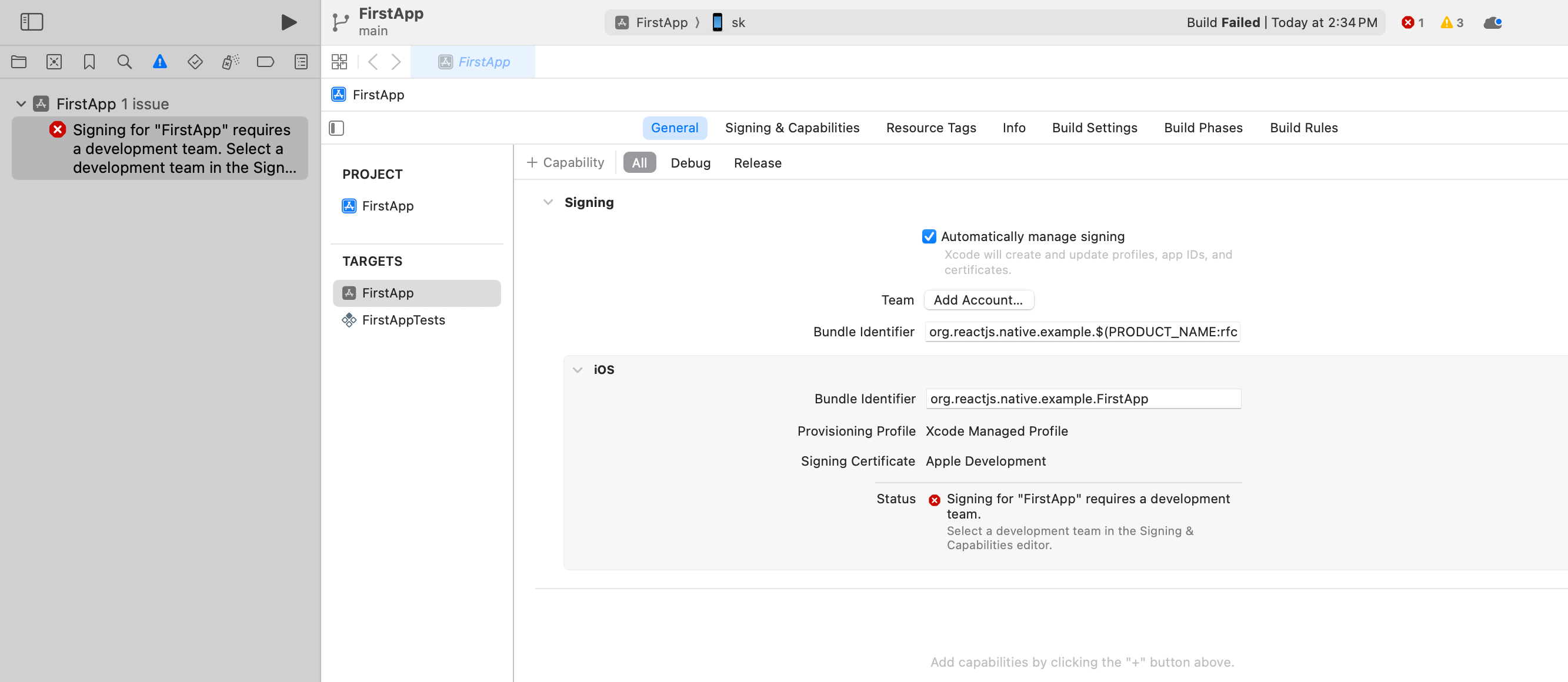Collapse the FirstApp 1 issue group
The width and height of the screenshot is (1568, 682).
click(x=21, y=104)
